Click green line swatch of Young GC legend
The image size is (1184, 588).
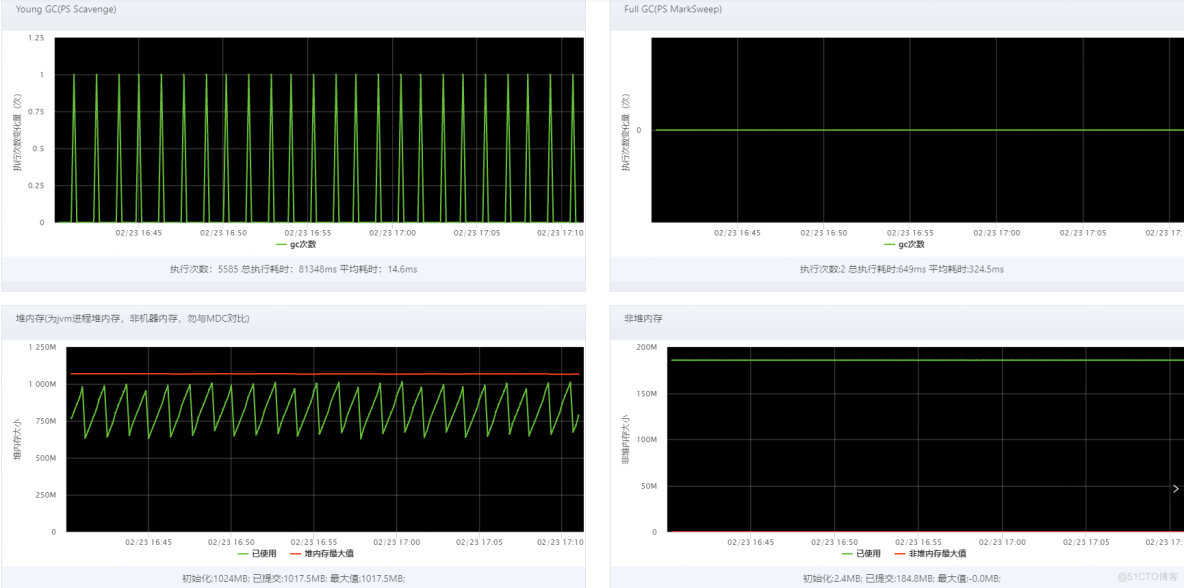tap(281, 244)
